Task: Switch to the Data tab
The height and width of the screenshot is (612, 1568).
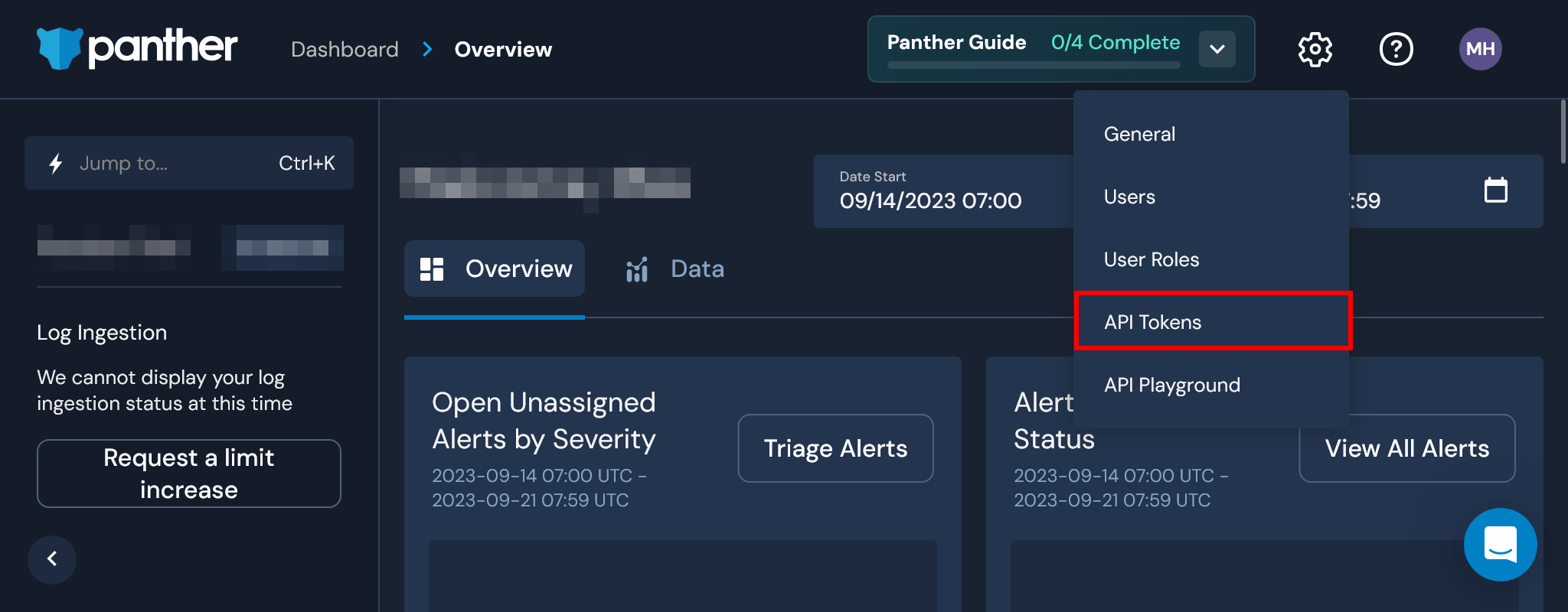Action: click(675, 269)
